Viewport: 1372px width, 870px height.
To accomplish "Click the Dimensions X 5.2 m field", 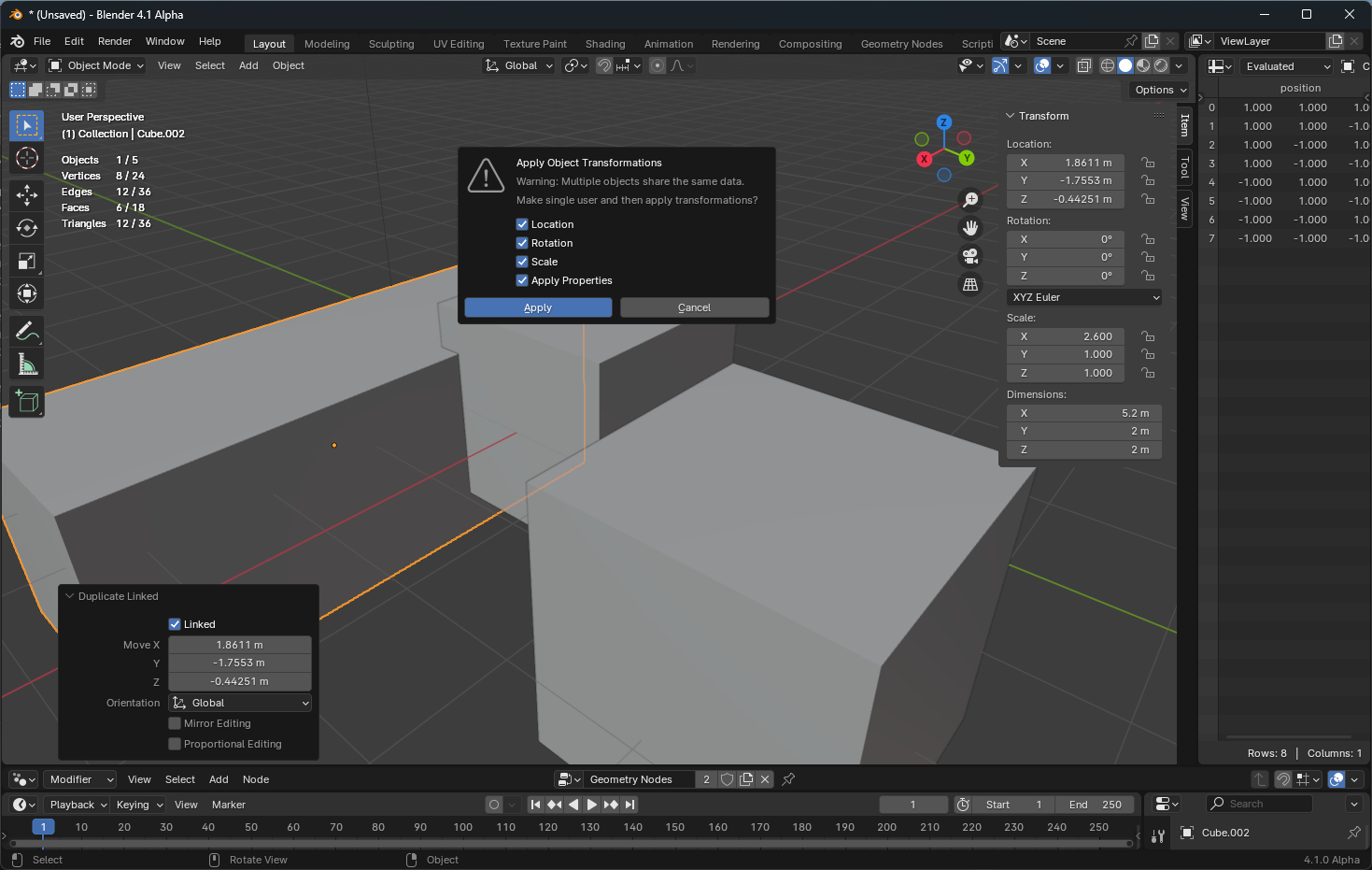I will point(1084,413).
